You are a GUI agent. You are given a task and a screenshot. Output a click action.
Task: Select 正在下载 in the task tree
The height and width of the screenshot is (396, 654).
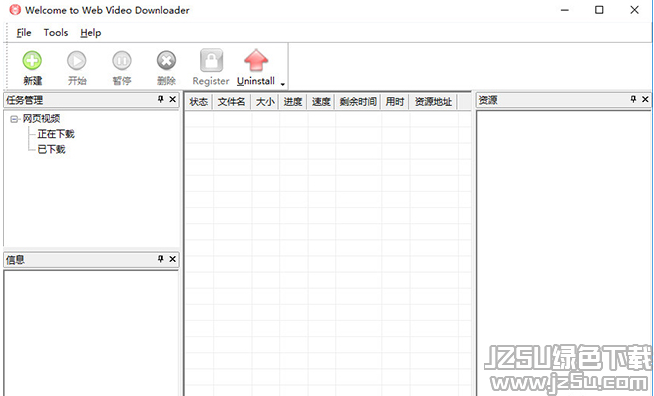tap(56, 134)
